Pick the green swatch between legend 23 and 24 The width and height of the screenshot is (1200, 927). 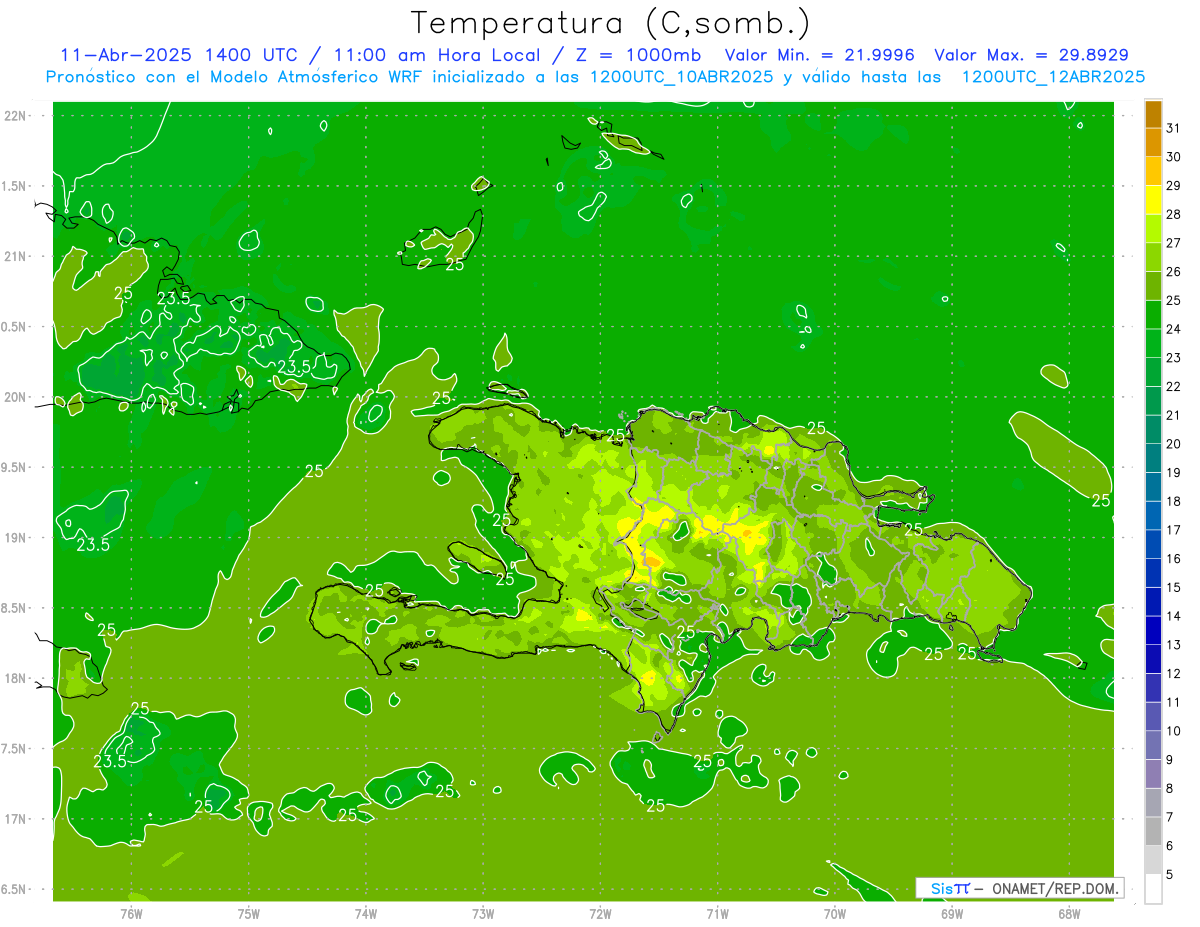[1153, 343]
